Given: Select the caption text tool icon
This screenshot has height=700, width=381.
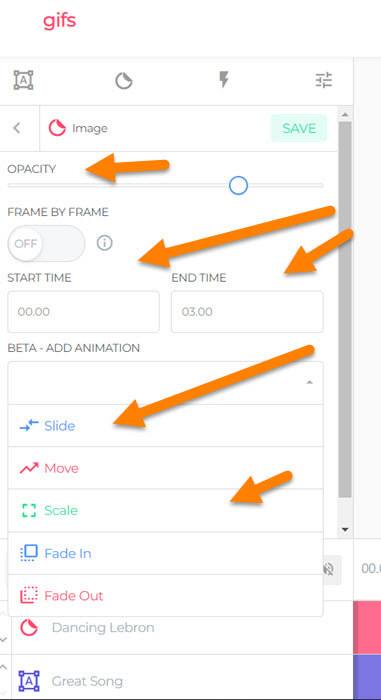Looking at the screenshot, I should (23, 80).
